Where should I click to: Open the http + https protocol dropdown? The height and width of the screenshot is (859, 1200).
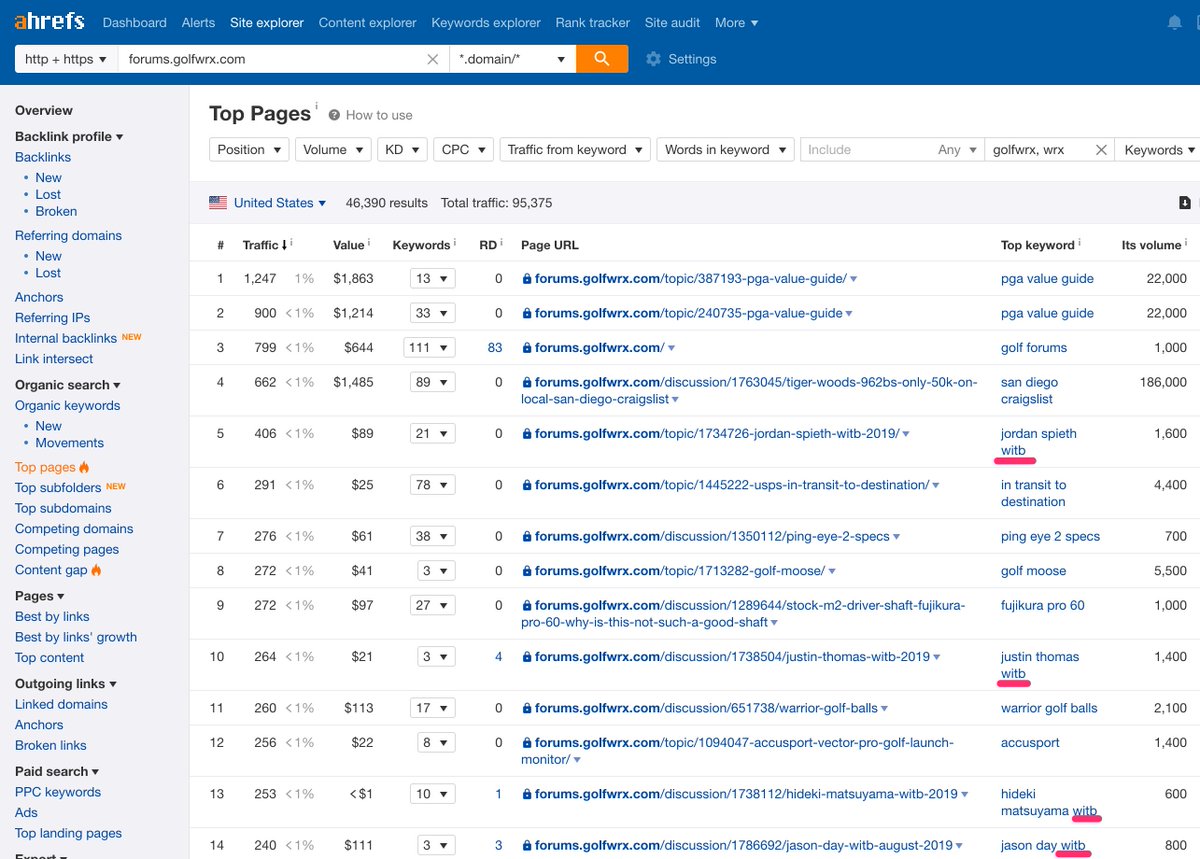click(x=66, y=59)
